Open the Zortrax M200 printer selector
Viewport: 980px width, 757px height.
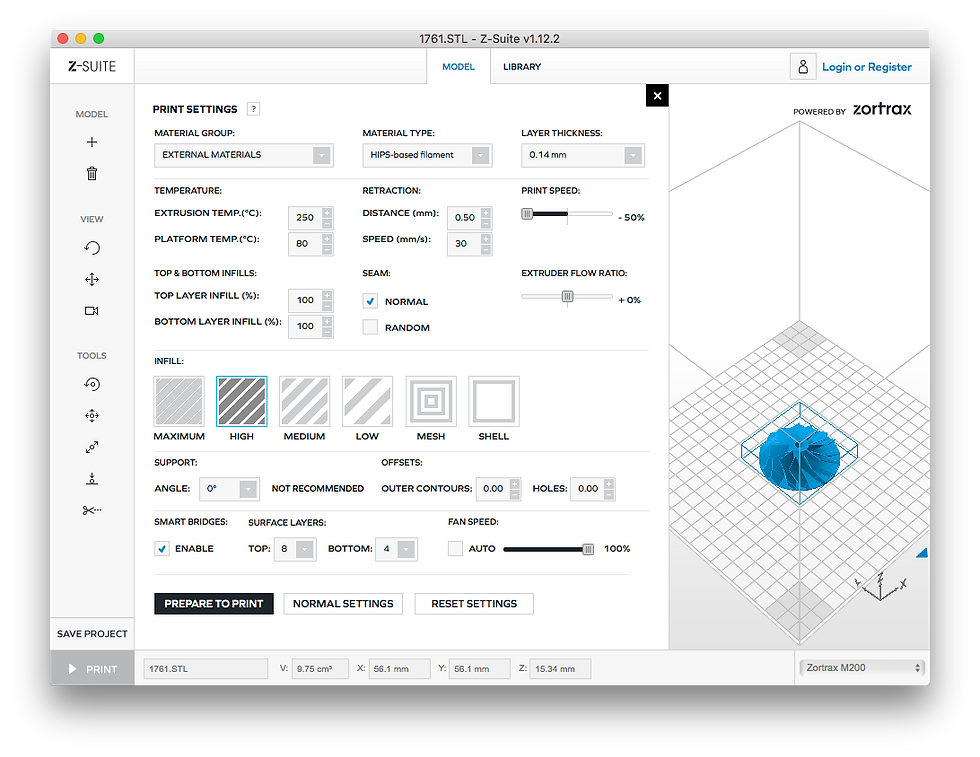[862, 668]
